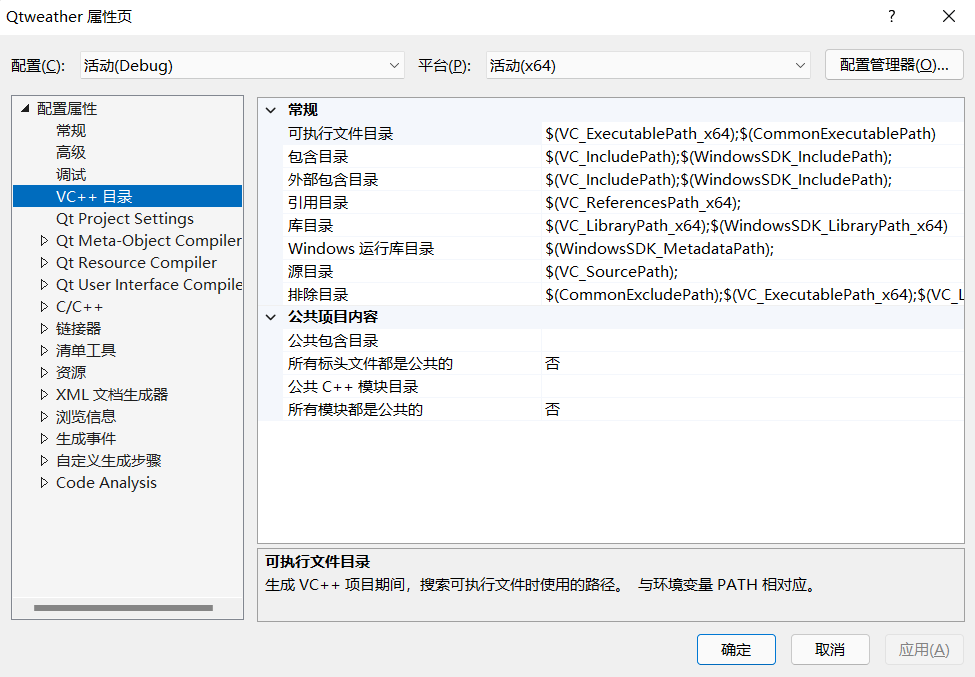Click the 取消 button
The image size is (975, 677).
coord(830,650)
